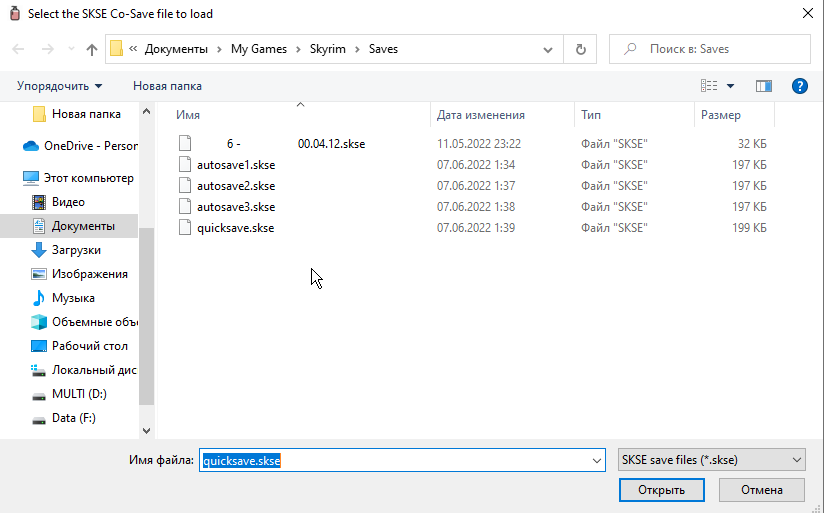Click the Saves breadcrumb
Image resolution: width=824 pixels, height=513 pixels.
click(383, 49)
